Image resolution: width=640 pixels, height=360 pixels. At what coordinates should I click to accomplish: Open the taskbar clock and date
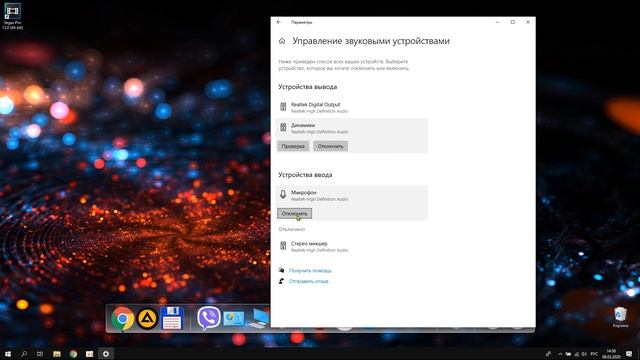pos(611,354)
